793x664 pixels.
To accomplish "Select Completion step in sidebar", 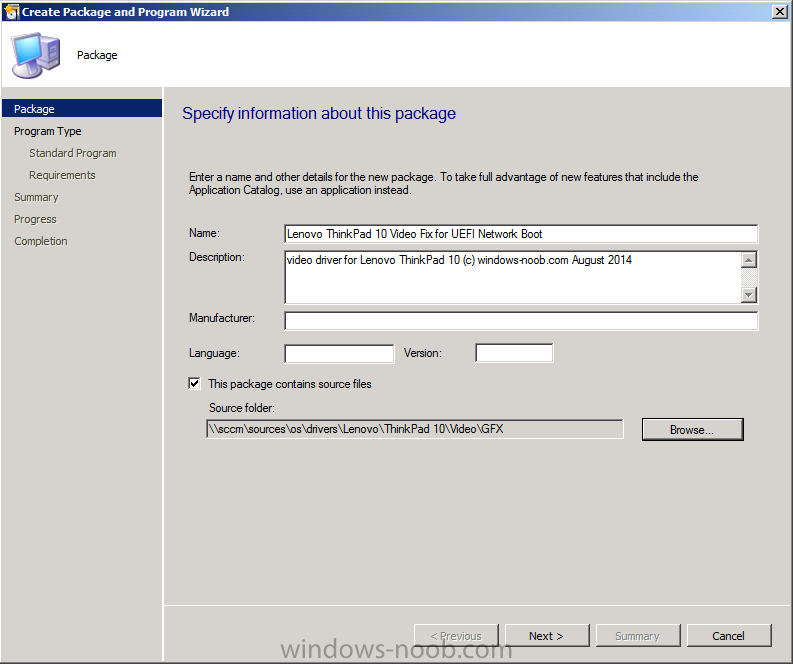I will [41, 241].
